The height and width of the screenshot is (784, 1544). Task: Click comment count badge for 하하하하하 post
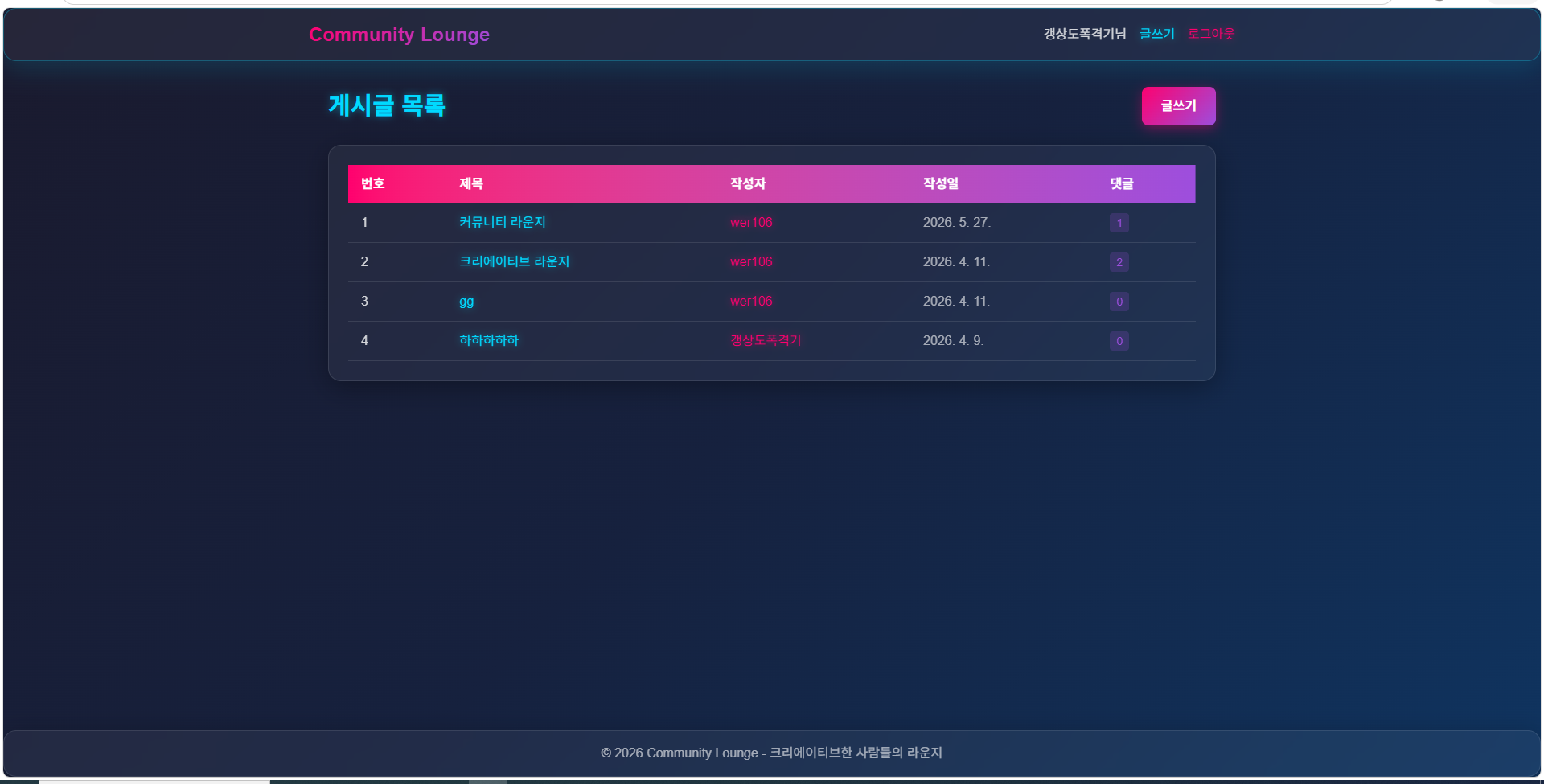pos(1119,341)
